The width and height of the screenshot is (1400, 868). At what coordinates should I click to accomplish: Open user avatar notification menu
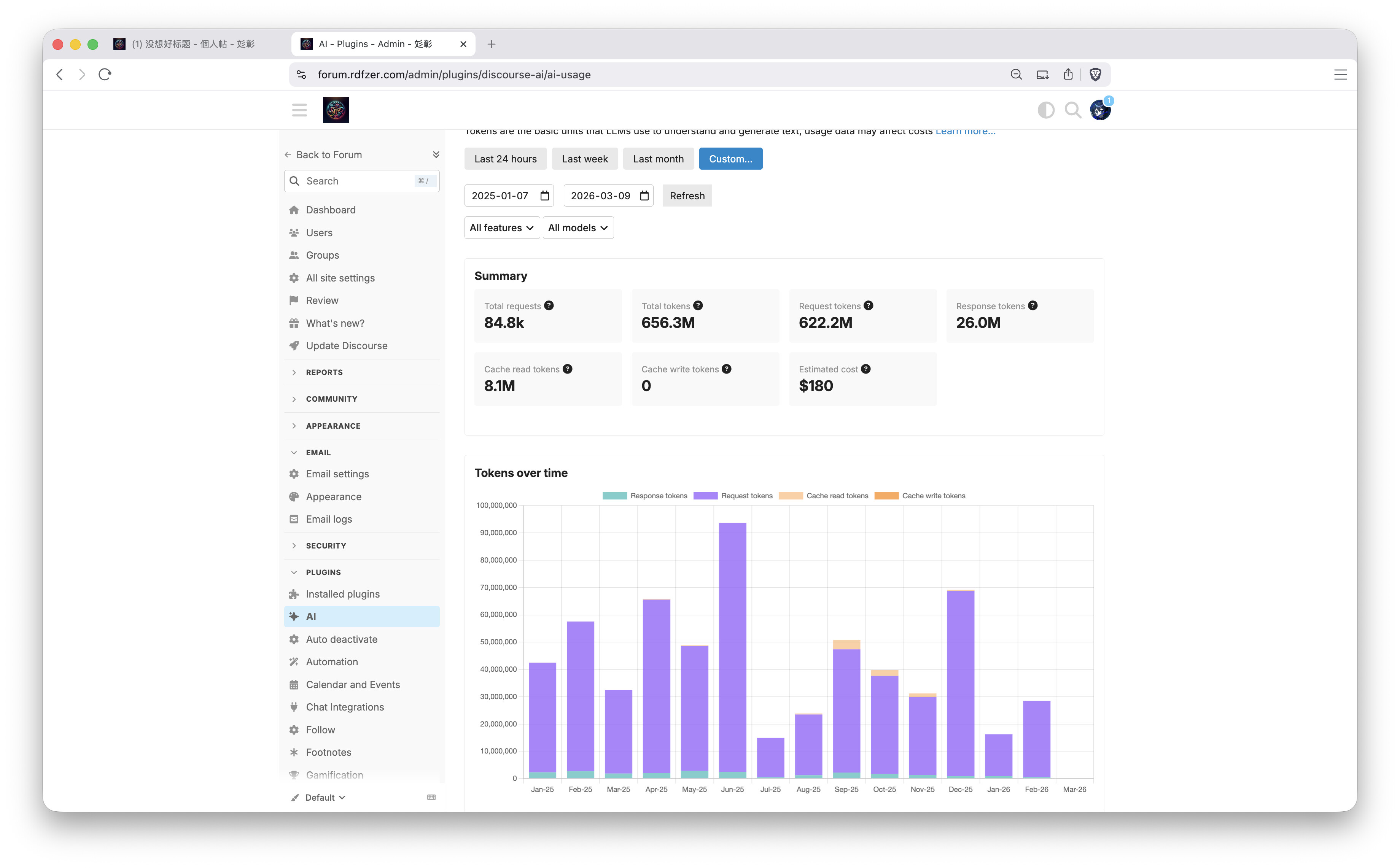coord(1099,110)
